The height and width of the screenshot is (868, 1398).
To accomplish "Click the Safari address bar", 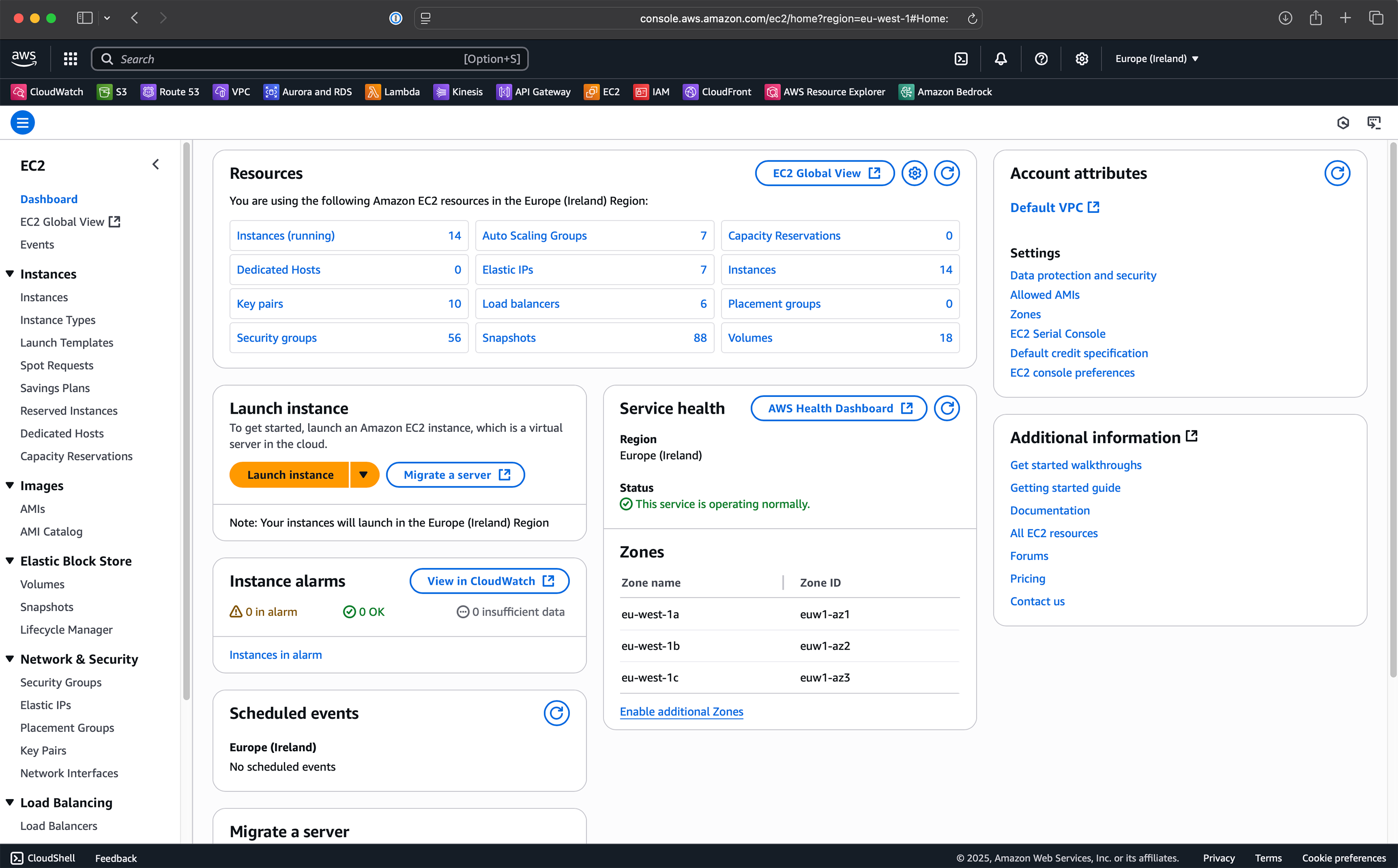I will tap(698, 18).
